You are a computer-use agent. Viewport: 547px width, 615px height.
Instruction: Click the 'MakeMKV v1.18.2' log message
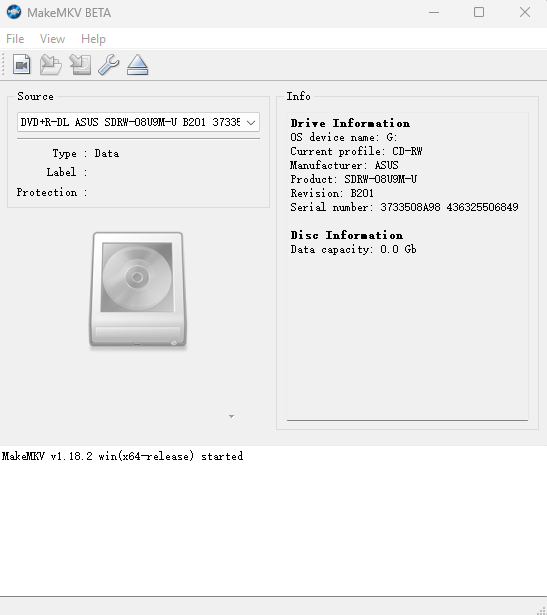click(x=122, y=456)
